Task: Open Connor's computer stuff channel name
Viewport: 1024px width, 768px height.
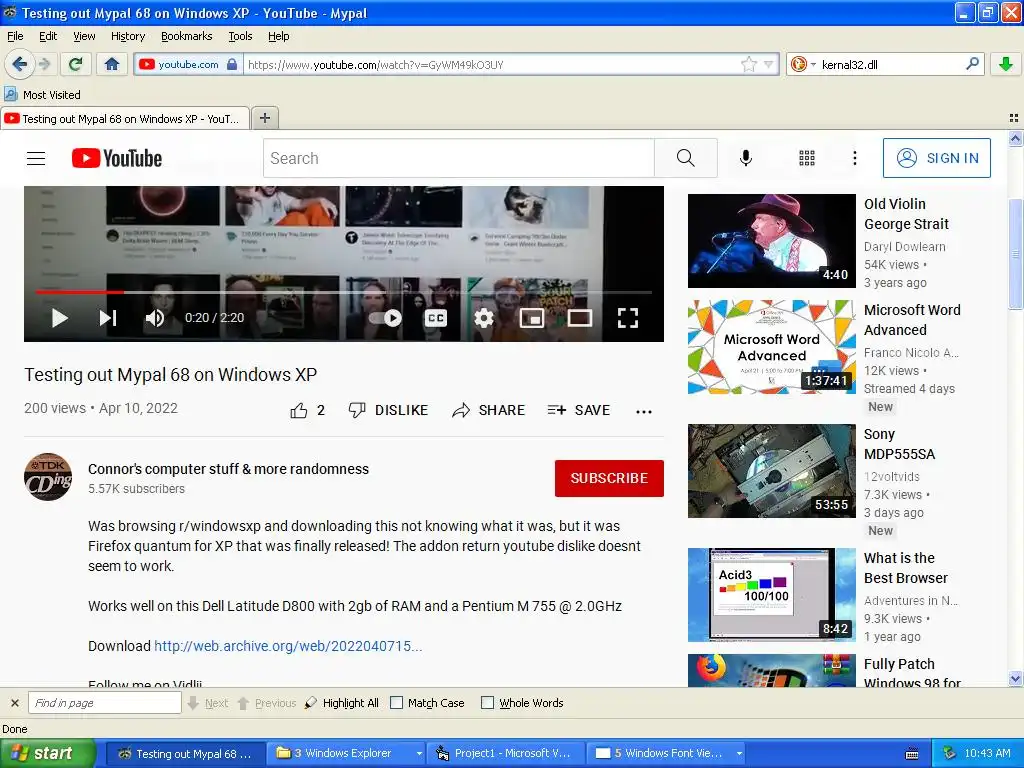Action: (229, 469)
